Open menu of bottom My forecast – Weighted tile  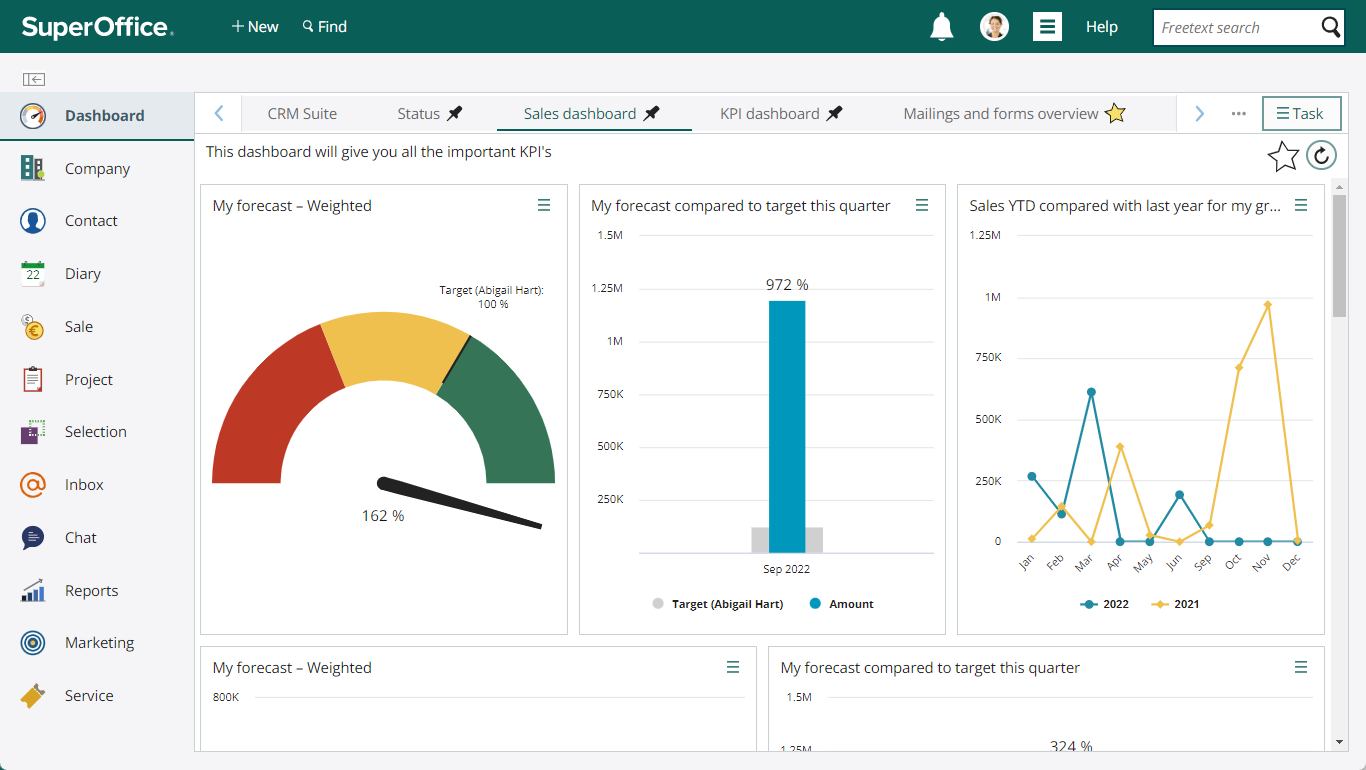733,667
